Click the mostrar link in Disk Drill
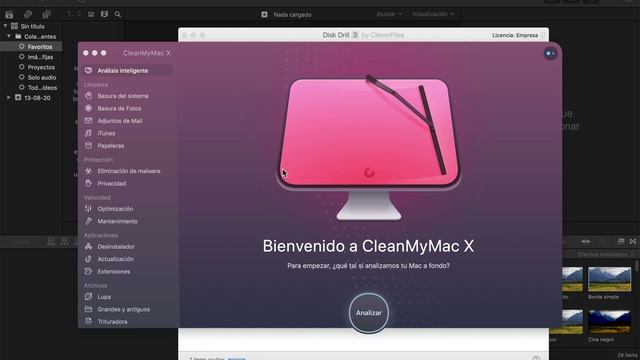This screenshot has height=360, width=640. [x=237, y=358]
